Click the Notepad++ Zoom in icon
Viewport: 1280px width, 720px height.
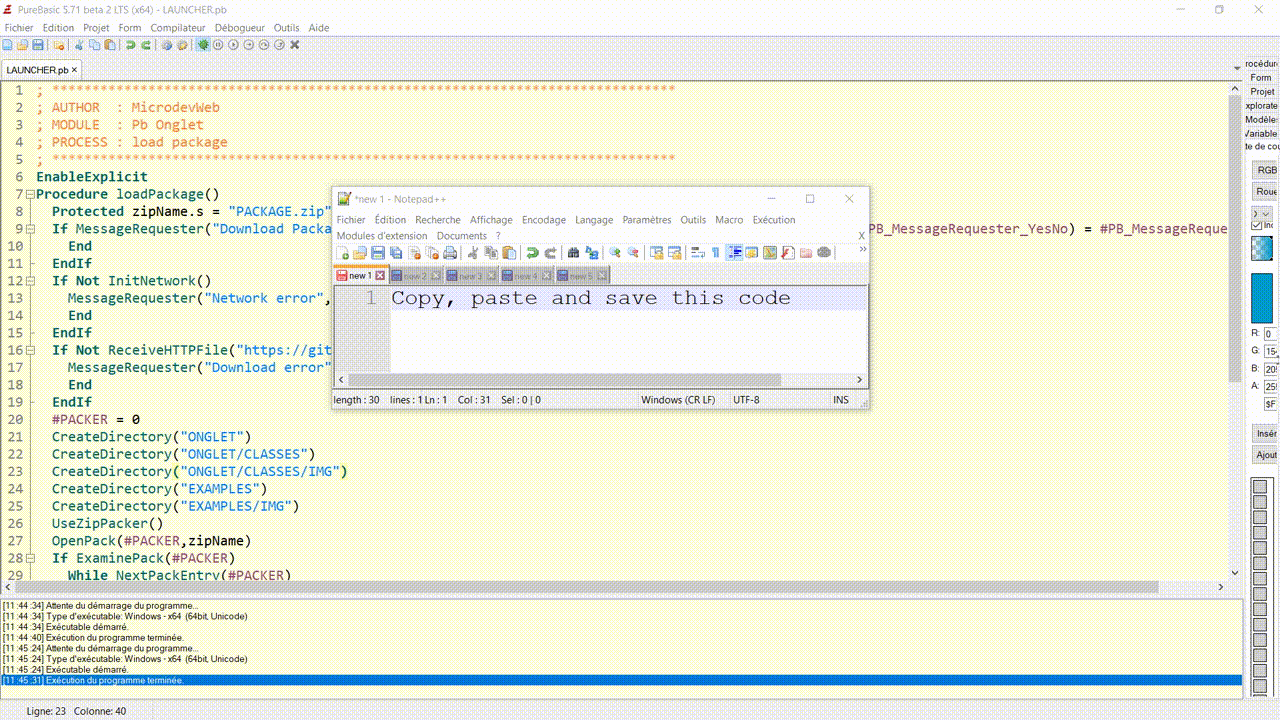[615, 253]
